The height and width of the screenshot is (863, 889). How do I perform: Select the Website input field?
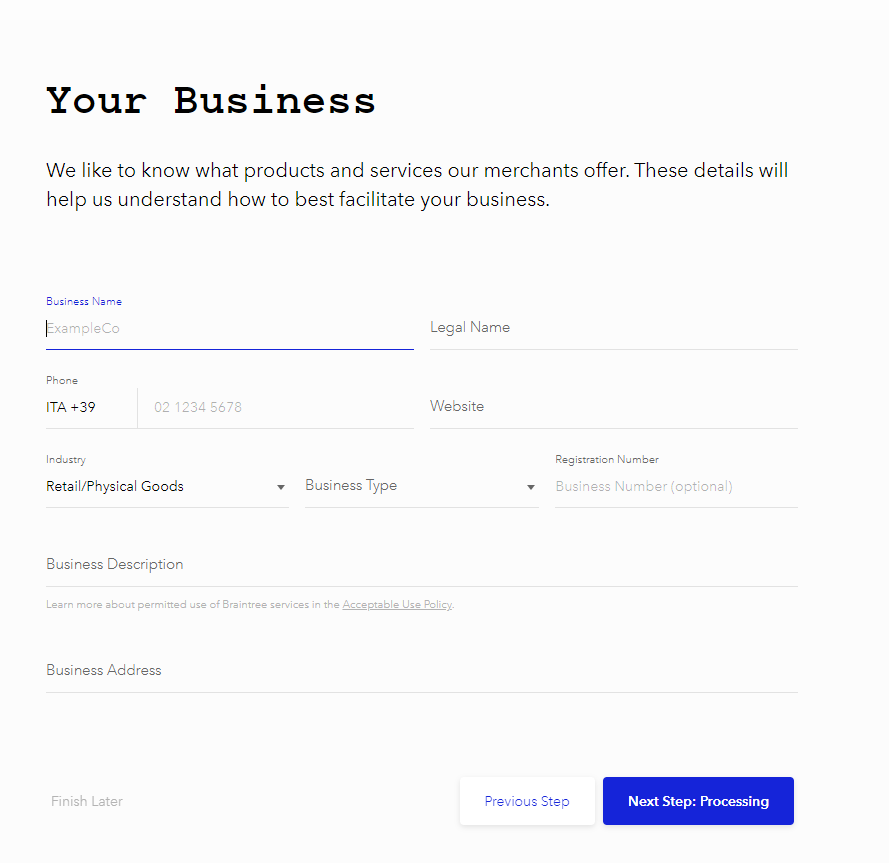click(x=613, y=407)
